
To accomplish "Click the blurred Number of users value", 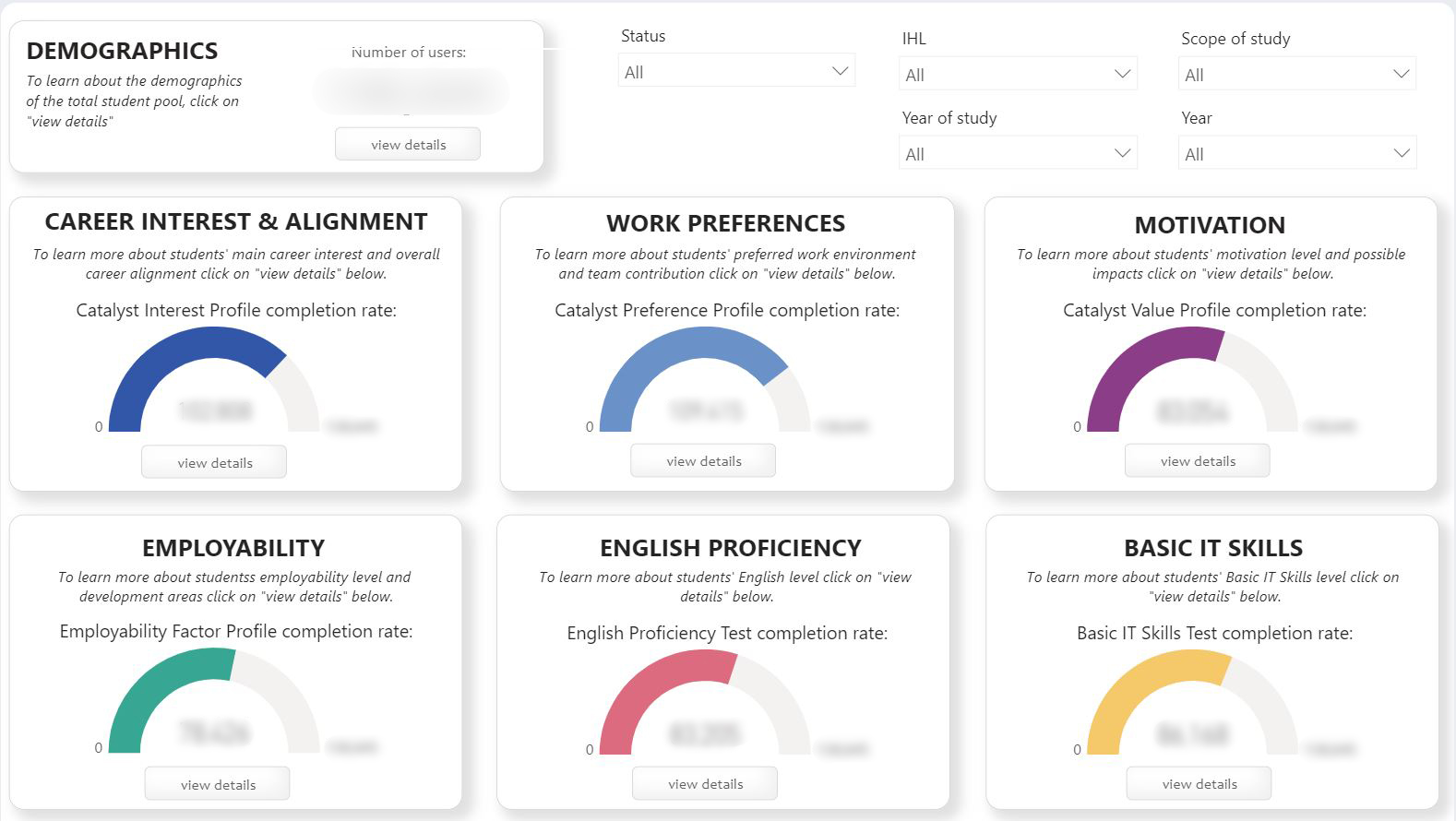I will [x=411, y=91].
